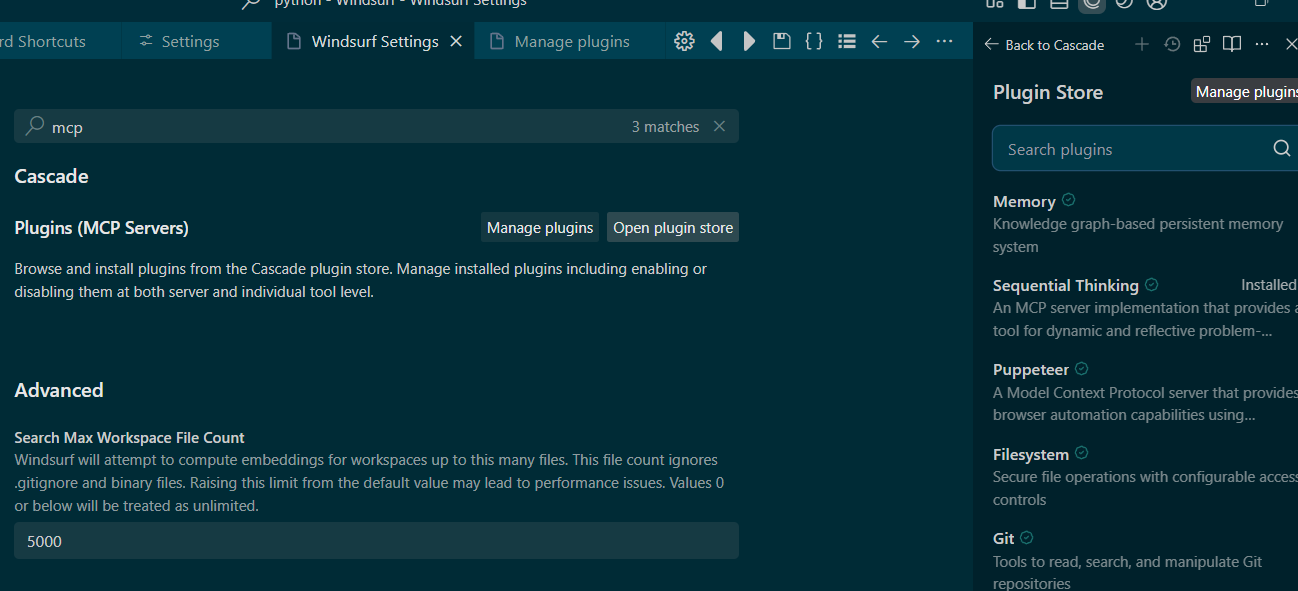Viewport: 1298px width, 591px height.
Task: Open Cascade conversation history clock icon
Action: point(1172,44)
